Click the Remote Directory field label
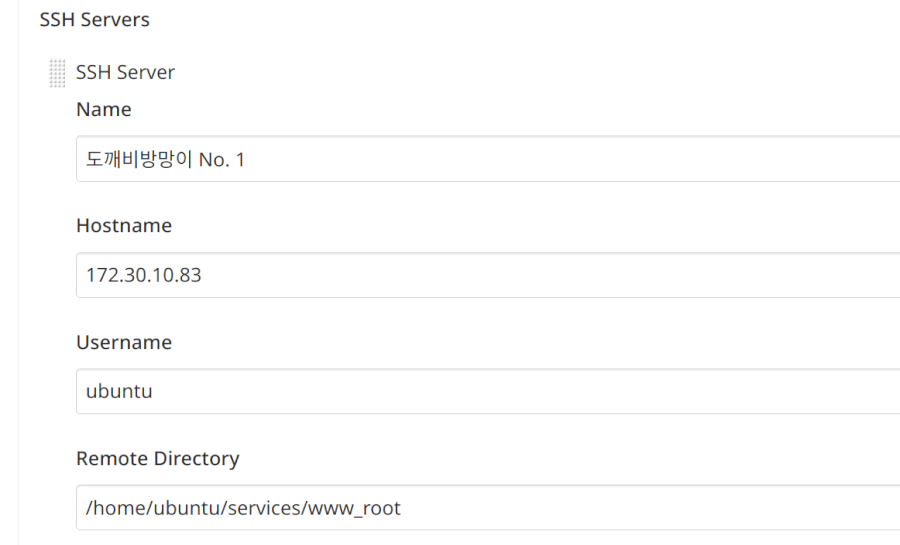This screenshot has width=900, height=545. 158,459
